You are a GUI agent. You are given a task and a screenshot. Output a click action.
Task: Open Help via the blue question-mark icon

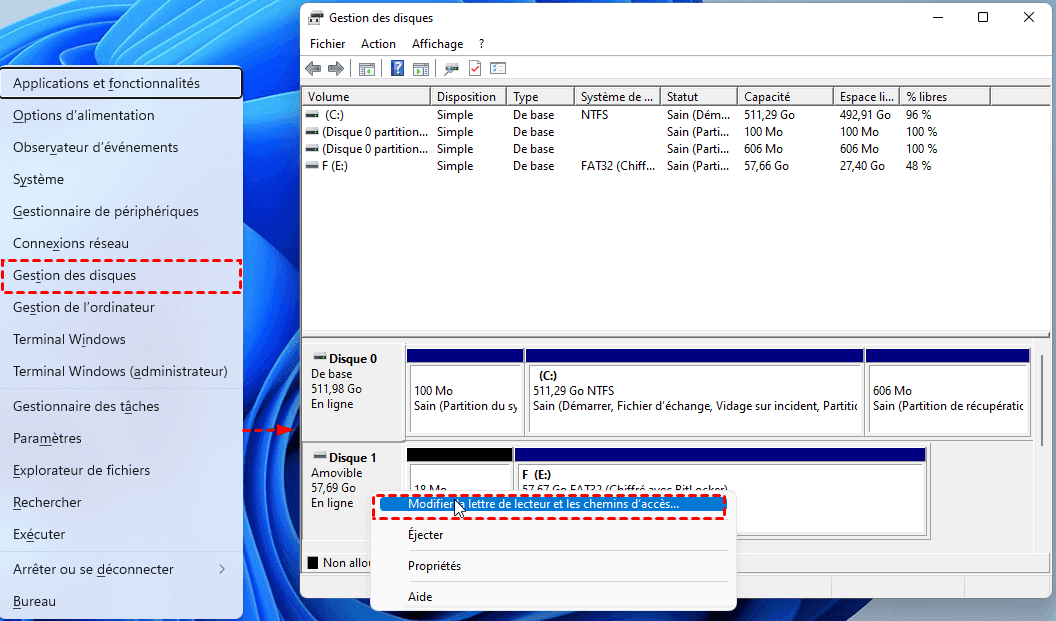pos(397,68)
